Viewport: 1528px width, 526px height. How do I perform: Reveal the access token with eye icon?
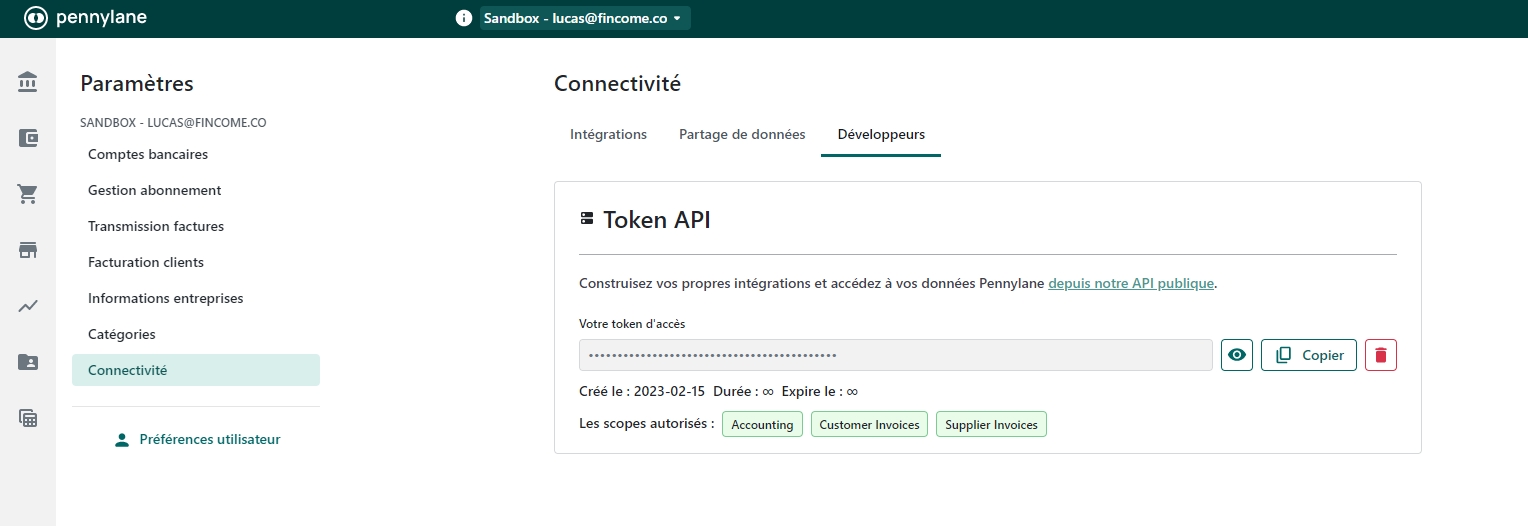pyautogui.click(x=1237, y=355)
